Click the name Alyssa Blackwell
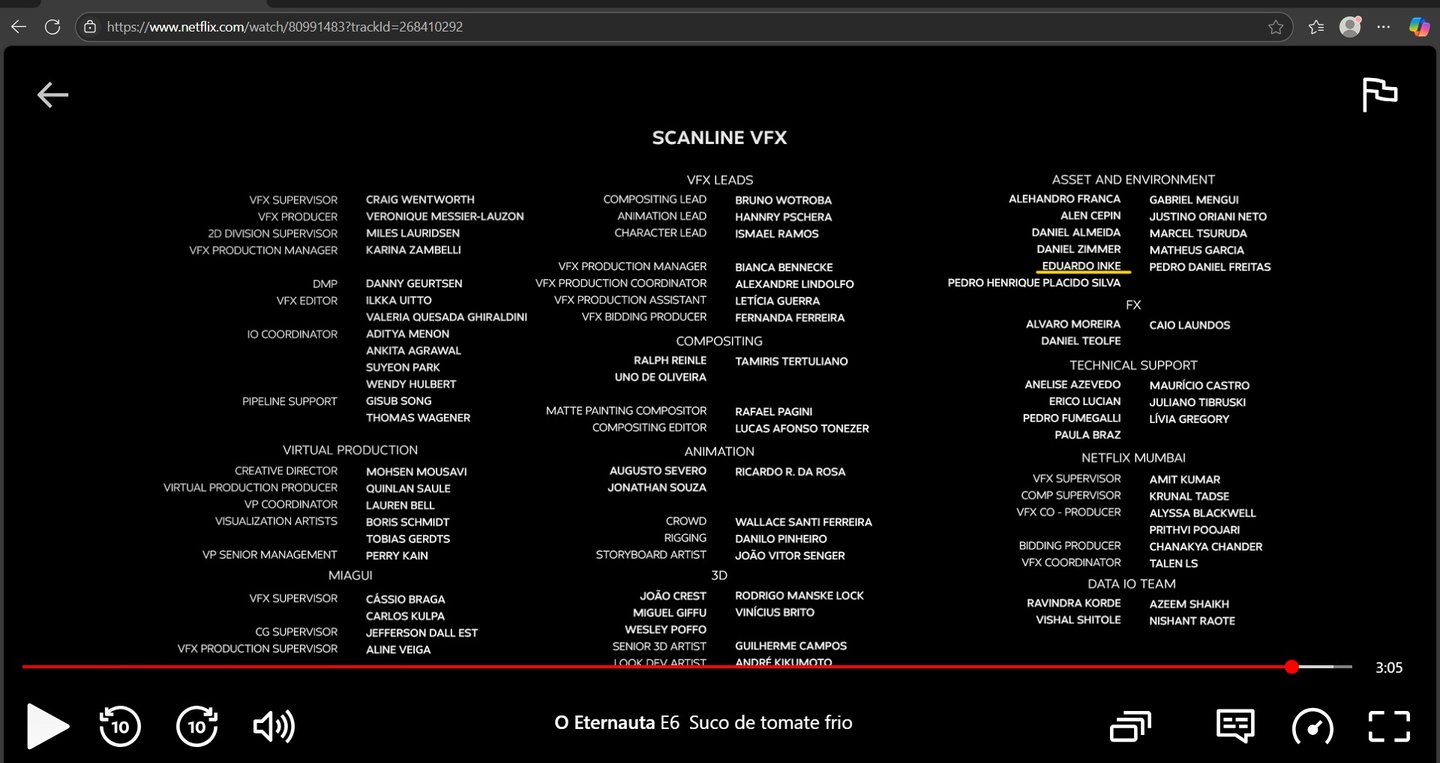This screenshot has height=763, width=1440. pyautogui.click(x=1203, y=513)
